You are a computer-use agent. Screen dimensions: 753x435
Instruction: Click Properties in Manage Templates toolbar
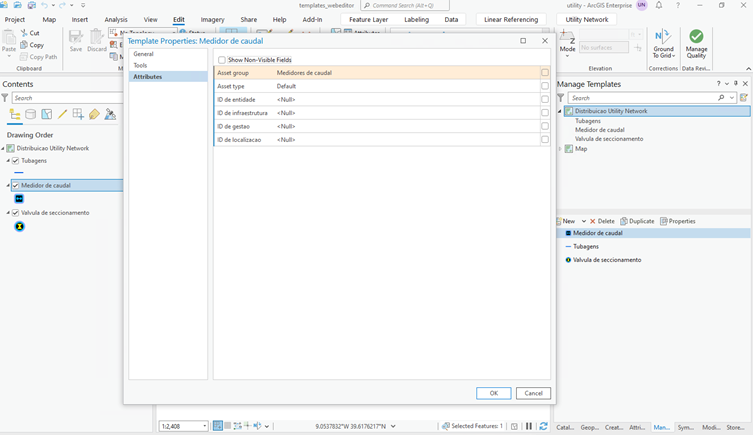(x=678, y=221)
